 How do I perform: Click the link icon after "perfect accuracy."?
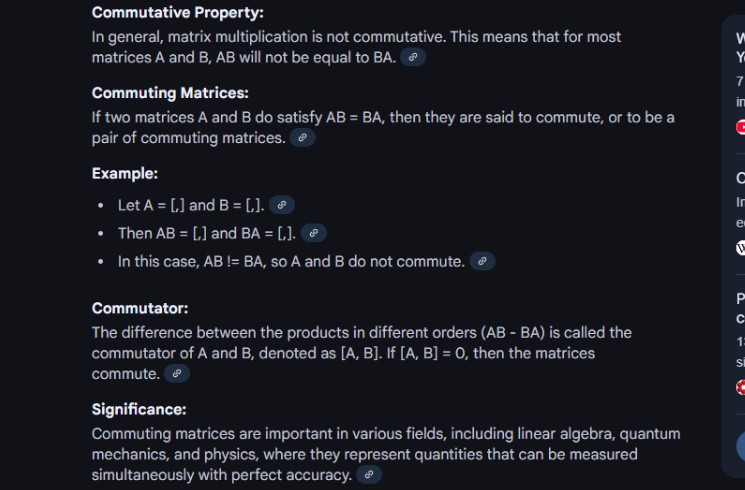coord(369,474)
